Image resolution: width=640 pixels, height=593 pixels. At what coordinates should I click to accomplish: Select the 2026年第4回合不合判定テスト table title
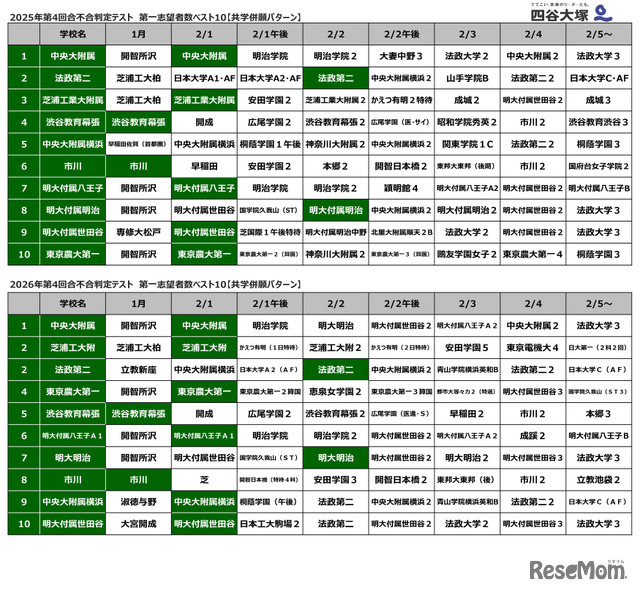pos(155,284)
